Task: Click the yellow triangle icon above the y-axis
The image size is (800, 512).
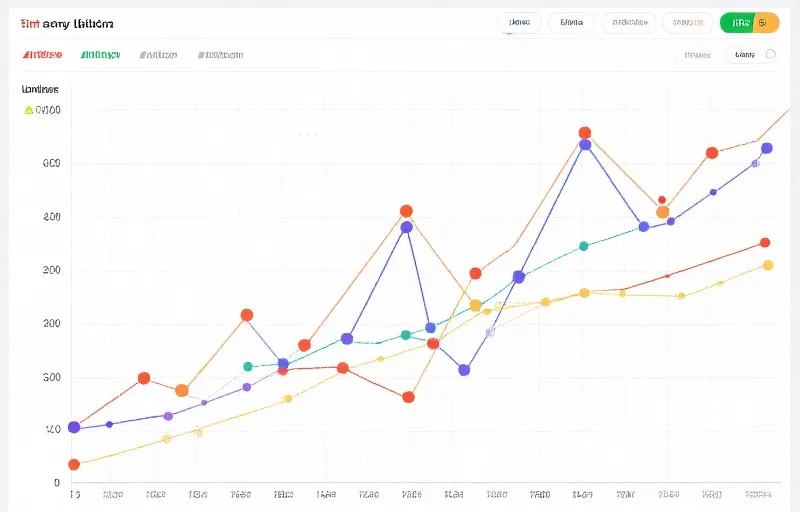Action: coord(28,110)
